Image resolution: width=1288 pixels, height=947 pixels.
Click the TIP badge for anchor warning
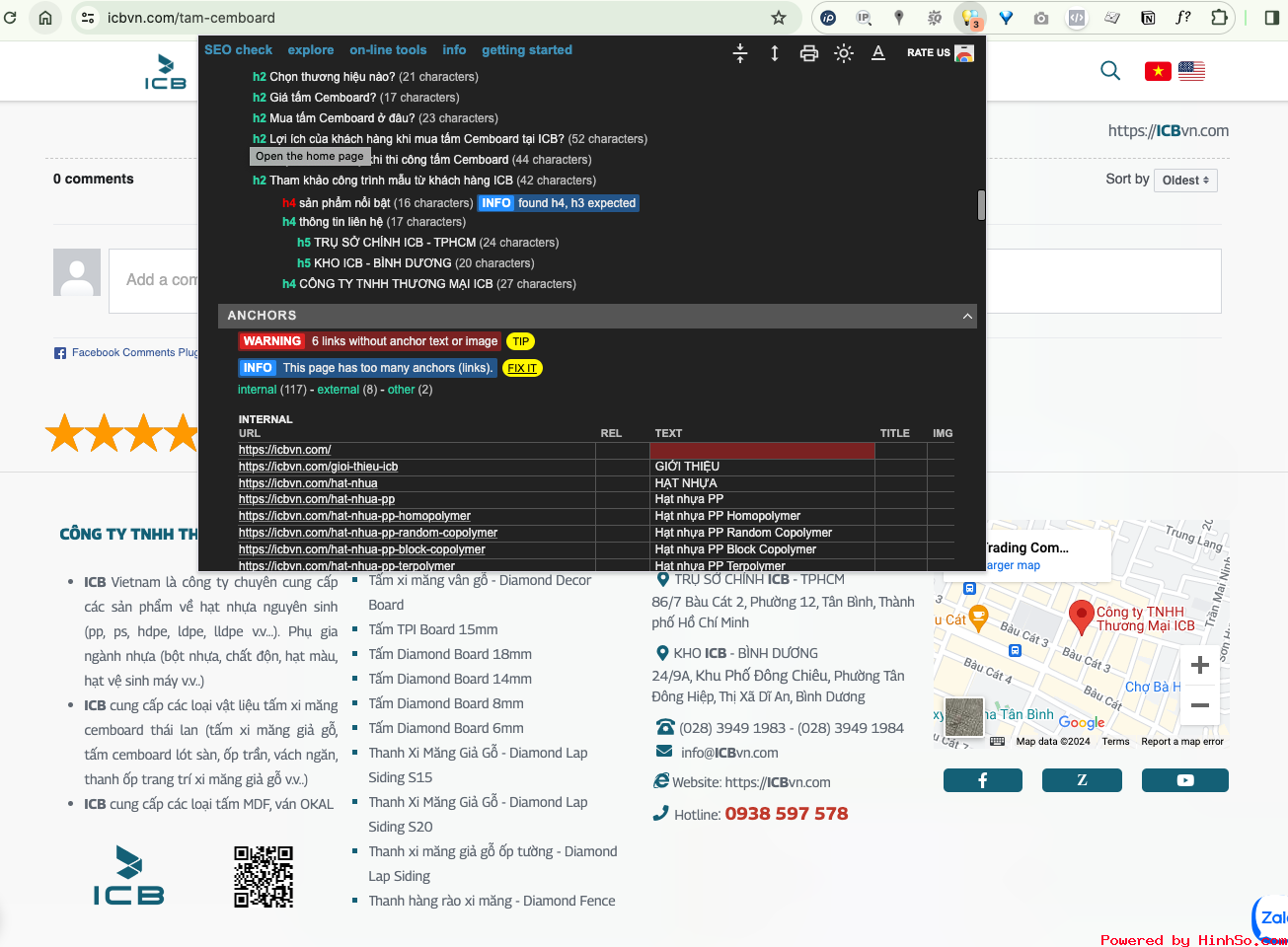coord(521,341)
